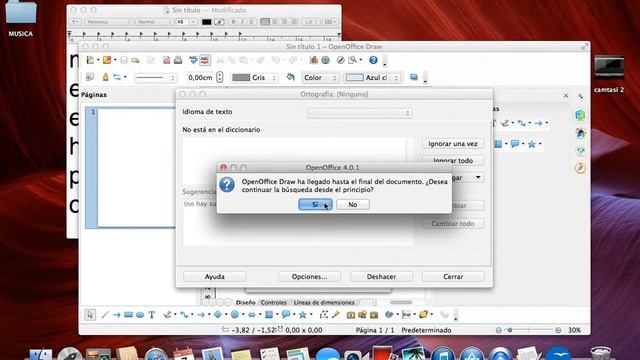Viewport: 640px width, 360px height.
Task: Open the line style dropdown
Action: click(156, 77)
